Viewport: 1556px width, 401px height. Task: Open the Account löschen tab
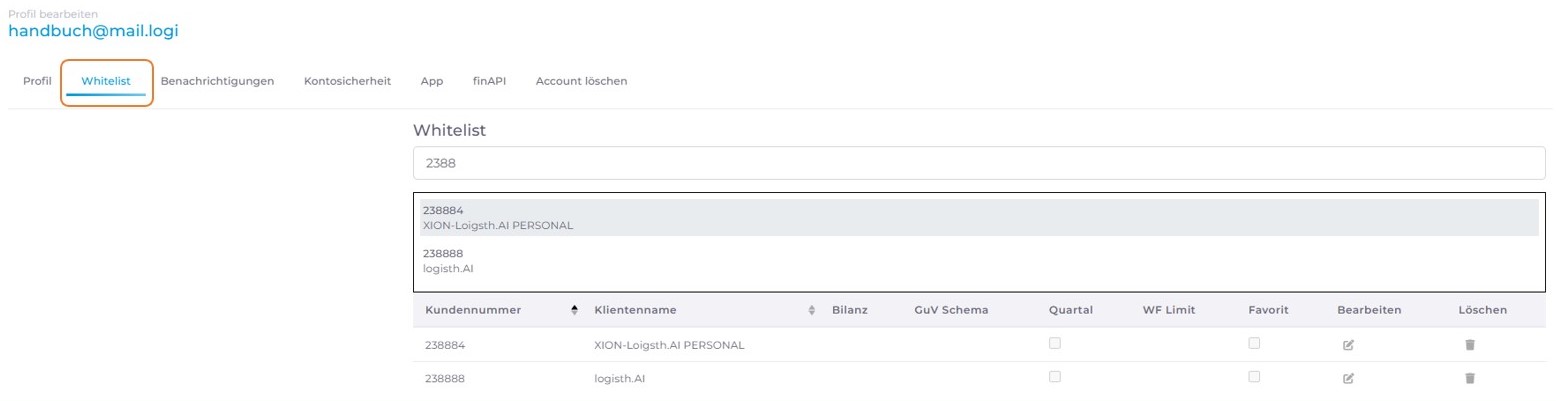click(581, 81)
